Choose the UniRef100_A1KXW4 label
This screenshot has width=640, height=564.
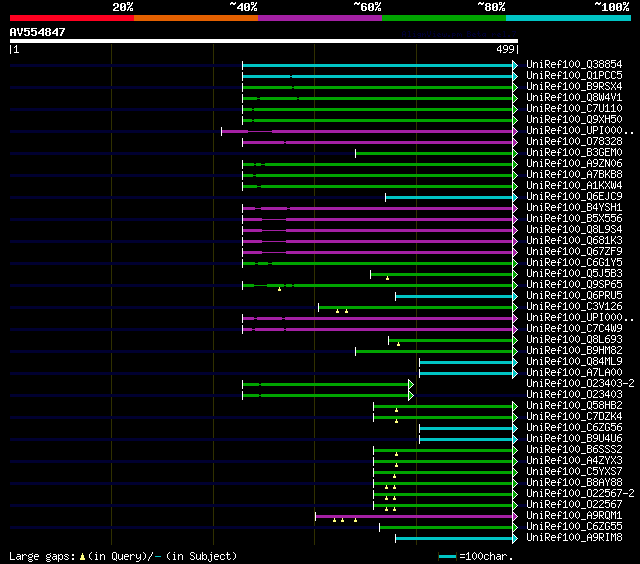coord(574,186)
